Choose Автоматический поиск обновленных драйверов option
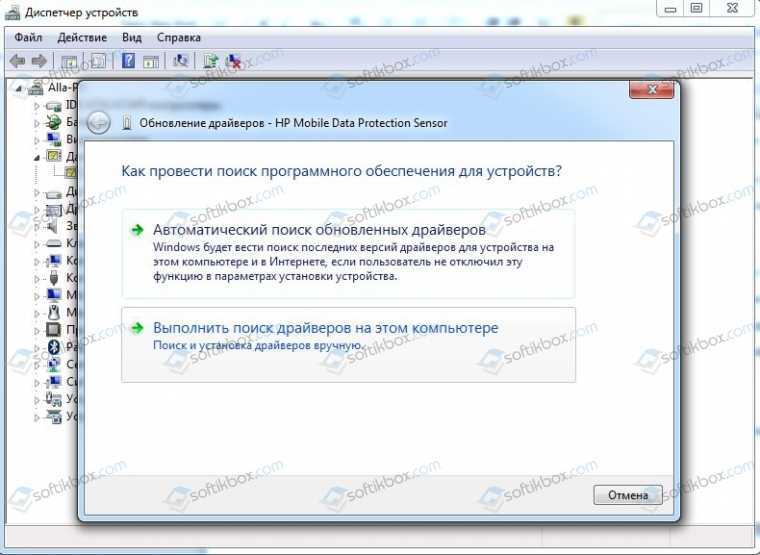Viewport: 760px width, 555px height. point(348,254)
